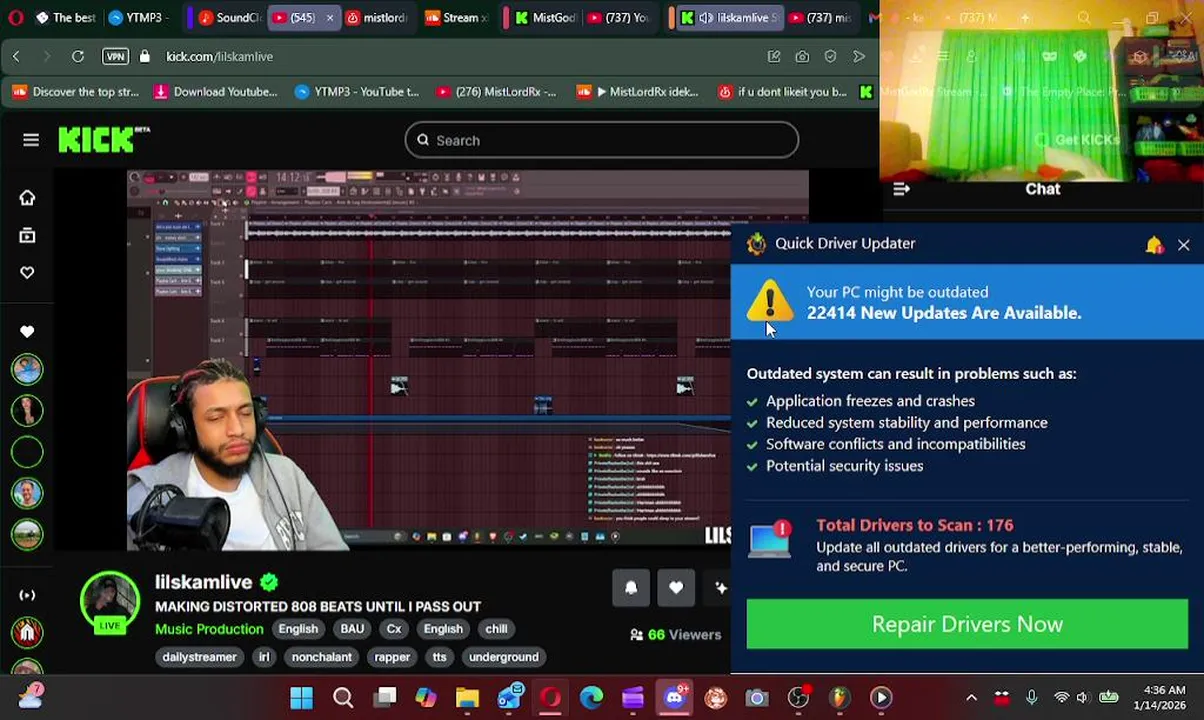Open 'Download Youtube...' bookmark
This screenshot has height=720, width=1204.
[x=215, y=92]
